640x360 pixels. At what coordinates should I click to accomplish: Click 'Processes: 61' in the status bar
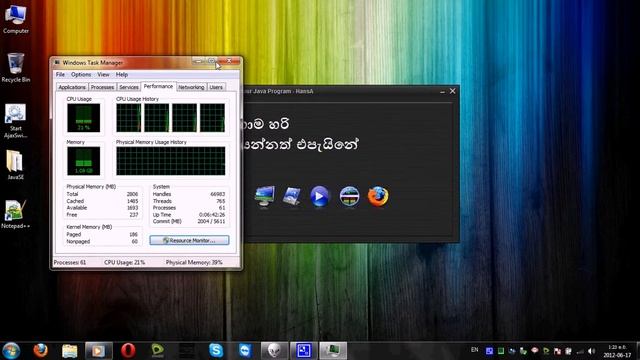70,262
